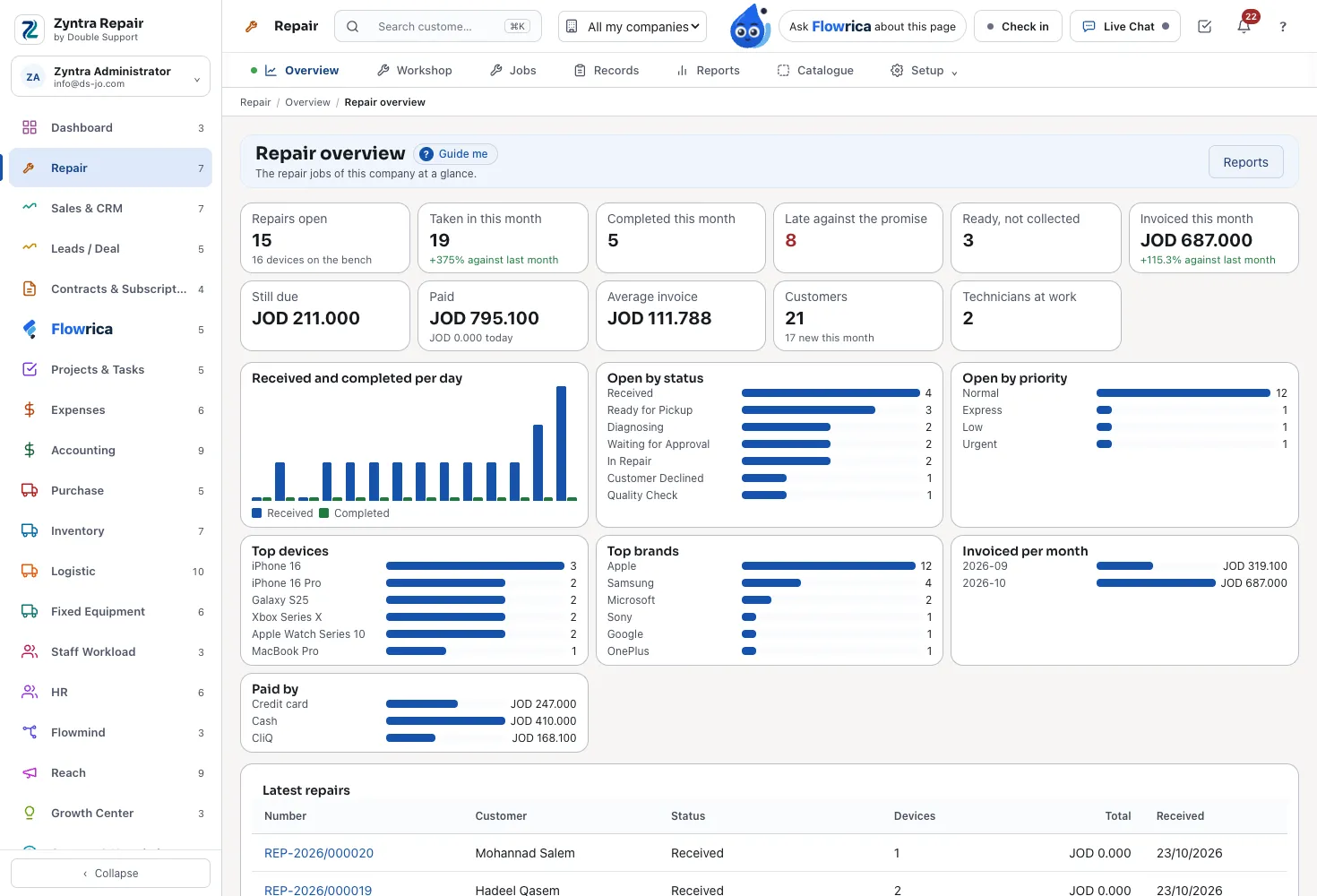Open Projects & Tasks sidebar icon
The image size is (1317, 896).
pyautogui.click(x=30, y=369)
